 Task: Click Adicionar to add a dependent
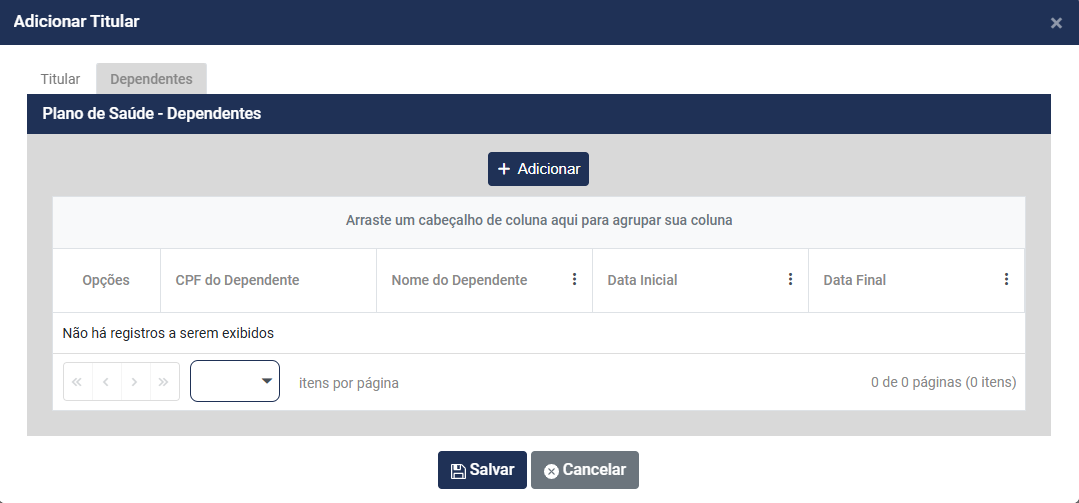(x=538, y=169)
